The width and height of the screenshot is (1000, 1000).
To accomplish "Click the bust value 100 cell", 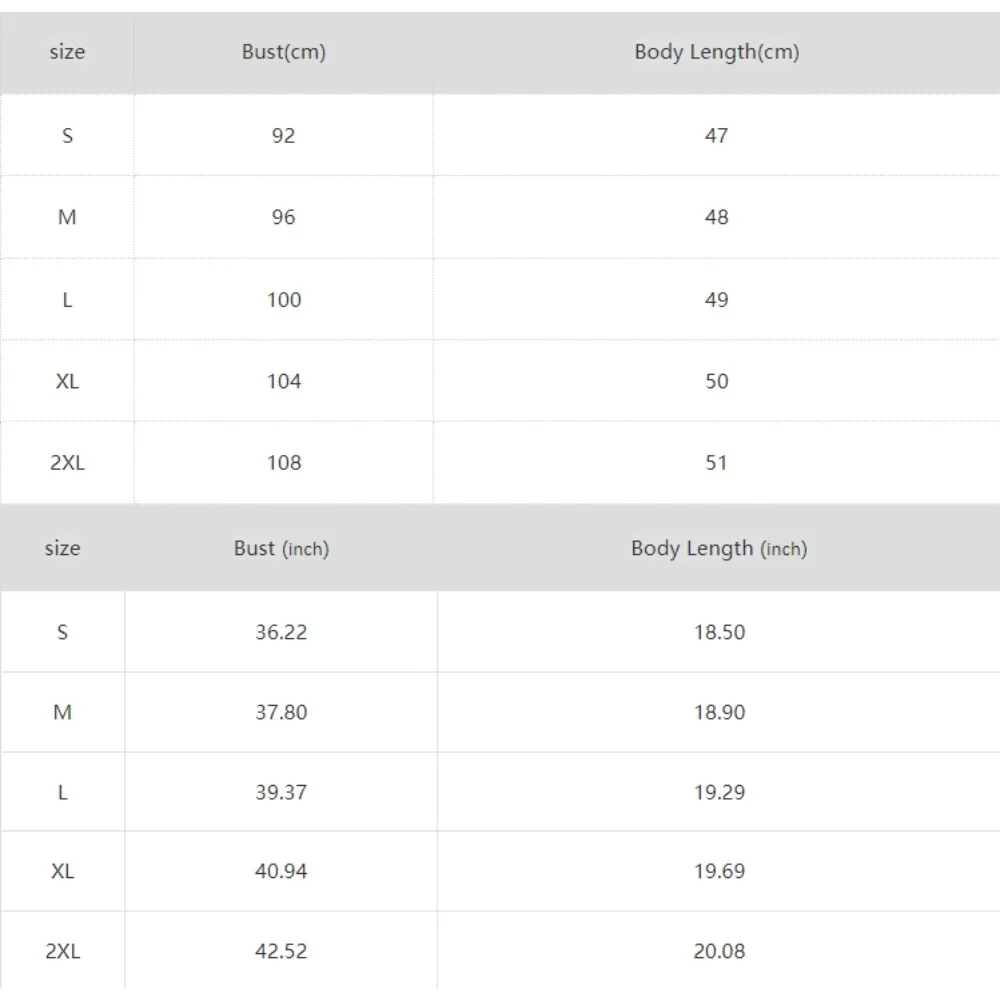I will tap(283, 299).
